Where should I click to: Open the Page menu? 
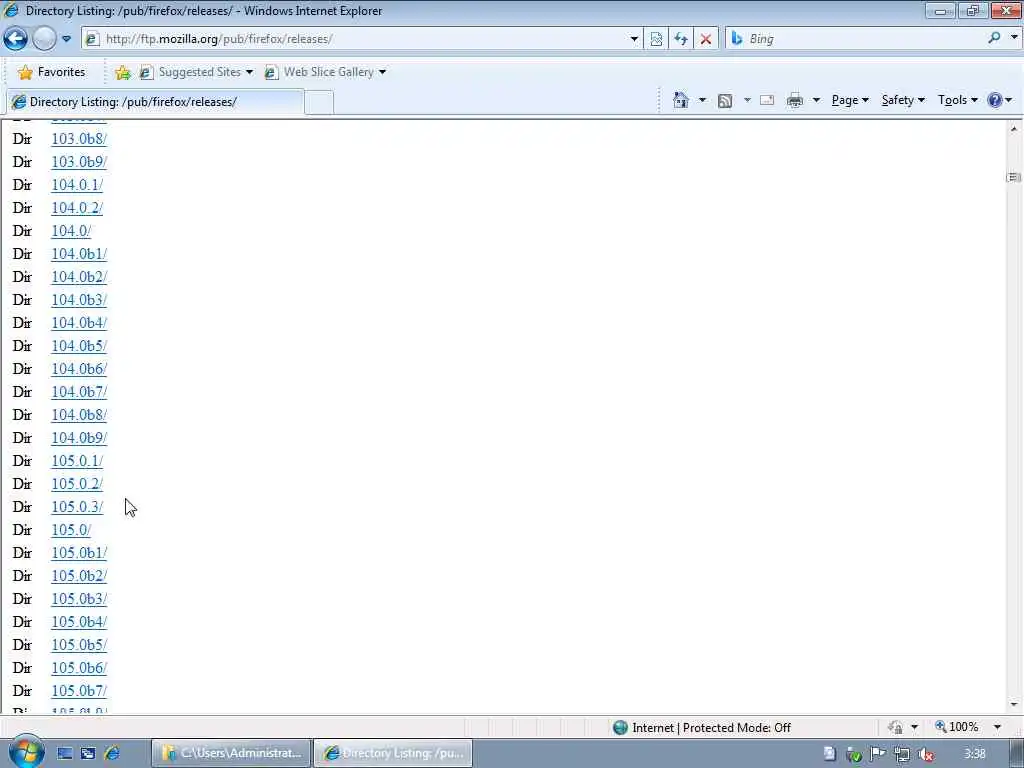pos(850,100)
